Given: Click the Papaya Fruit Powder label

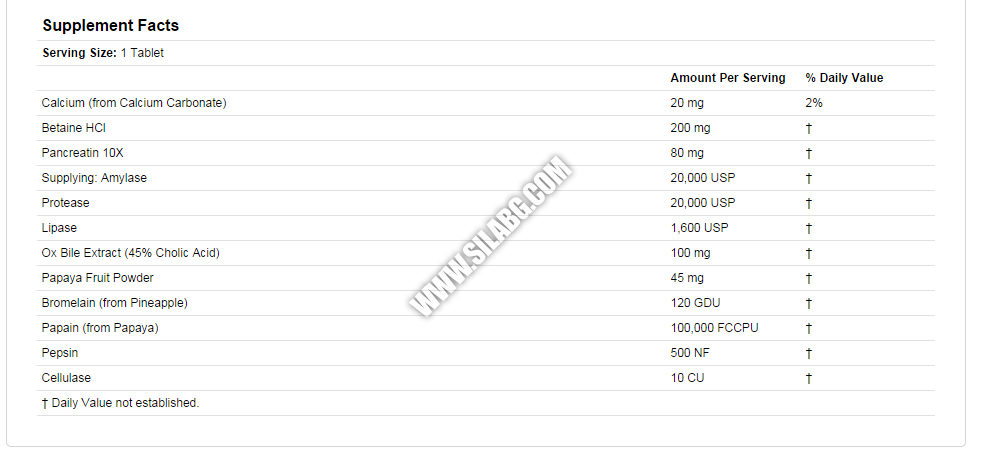Looking at the screenshot, I should (x=97, y=278).
